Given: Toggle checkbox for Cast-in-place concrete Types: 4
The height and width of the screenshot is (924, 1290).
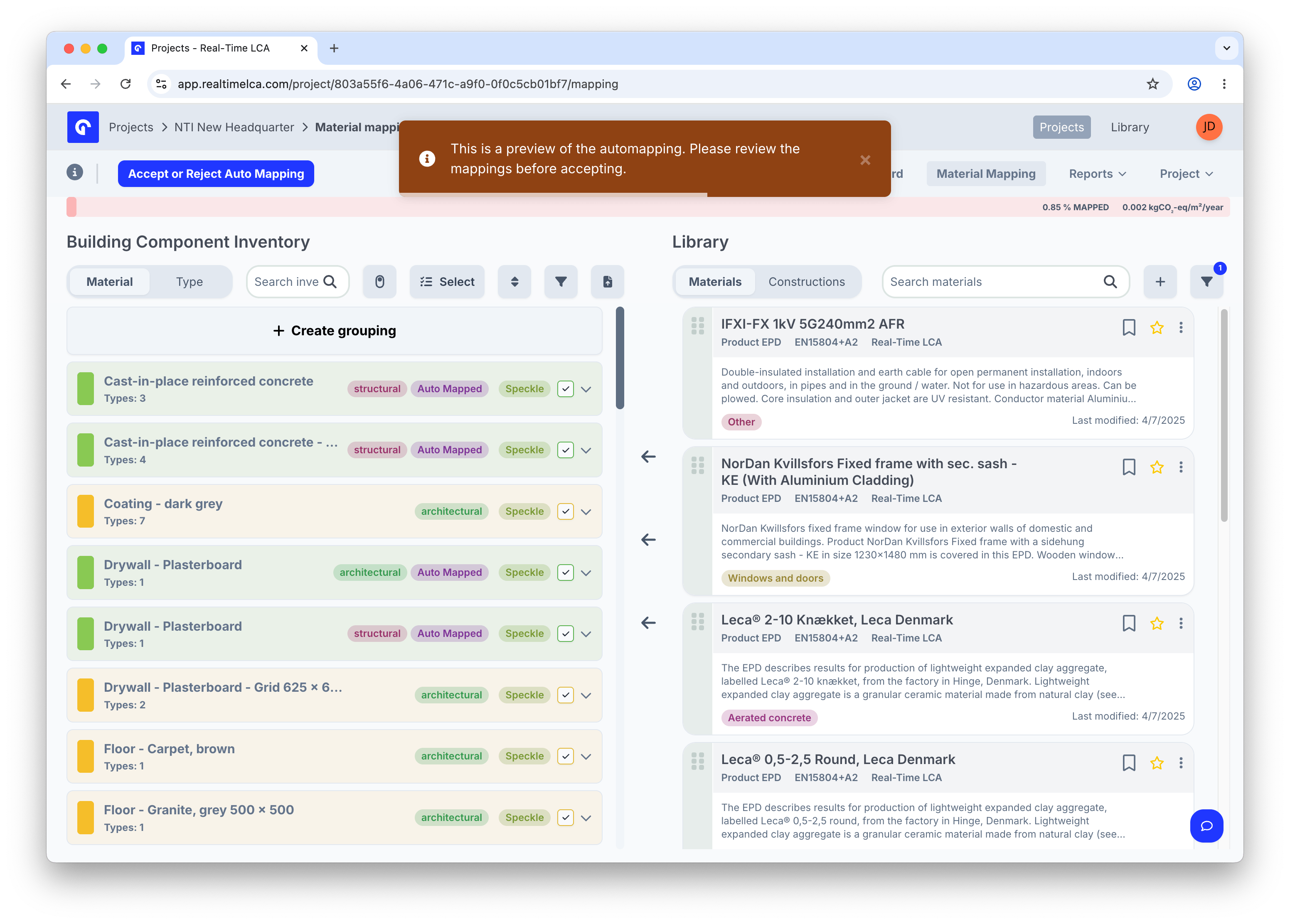Looking at the screenshot, I should 565,450.
